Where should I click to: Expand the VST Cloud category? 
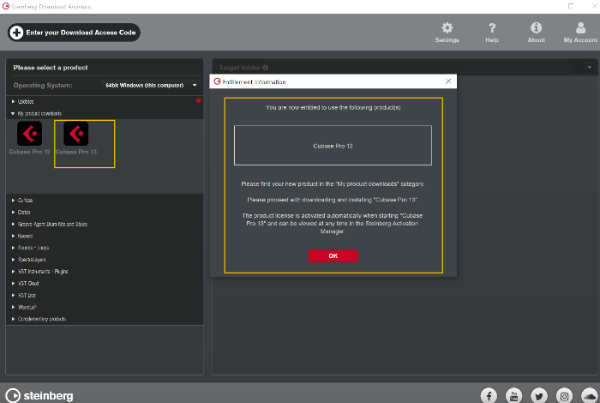point(13,283)
